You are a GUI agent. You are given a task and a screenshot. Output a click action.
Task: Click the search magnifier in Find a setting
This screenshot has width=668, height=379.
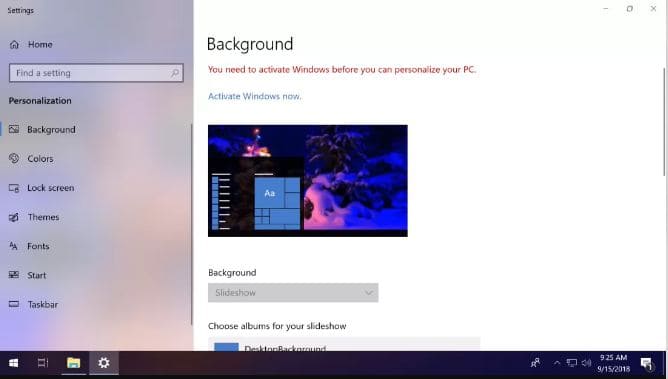tap(175, 73)
